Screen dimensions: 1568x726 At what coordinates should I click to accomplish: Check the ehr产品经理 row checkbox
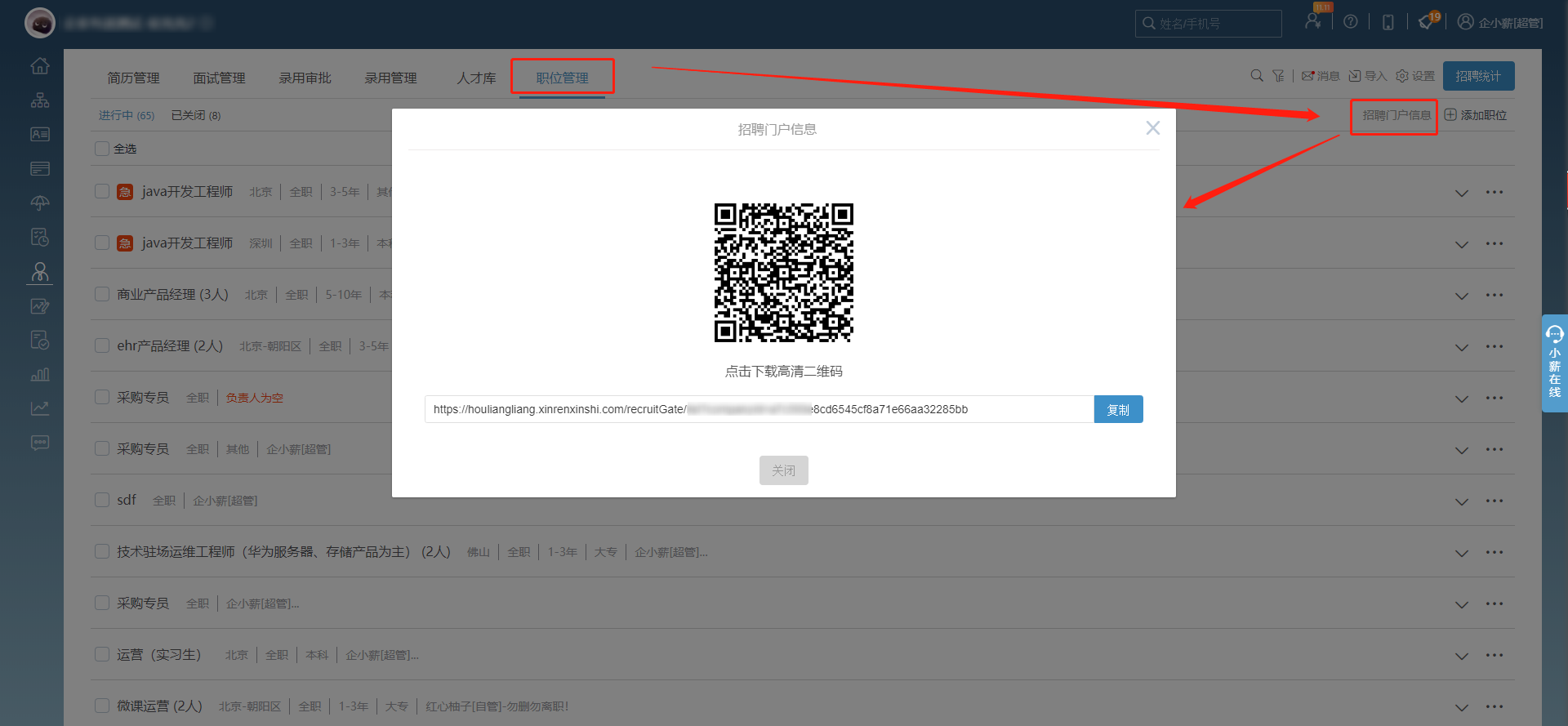pos(102,345)
